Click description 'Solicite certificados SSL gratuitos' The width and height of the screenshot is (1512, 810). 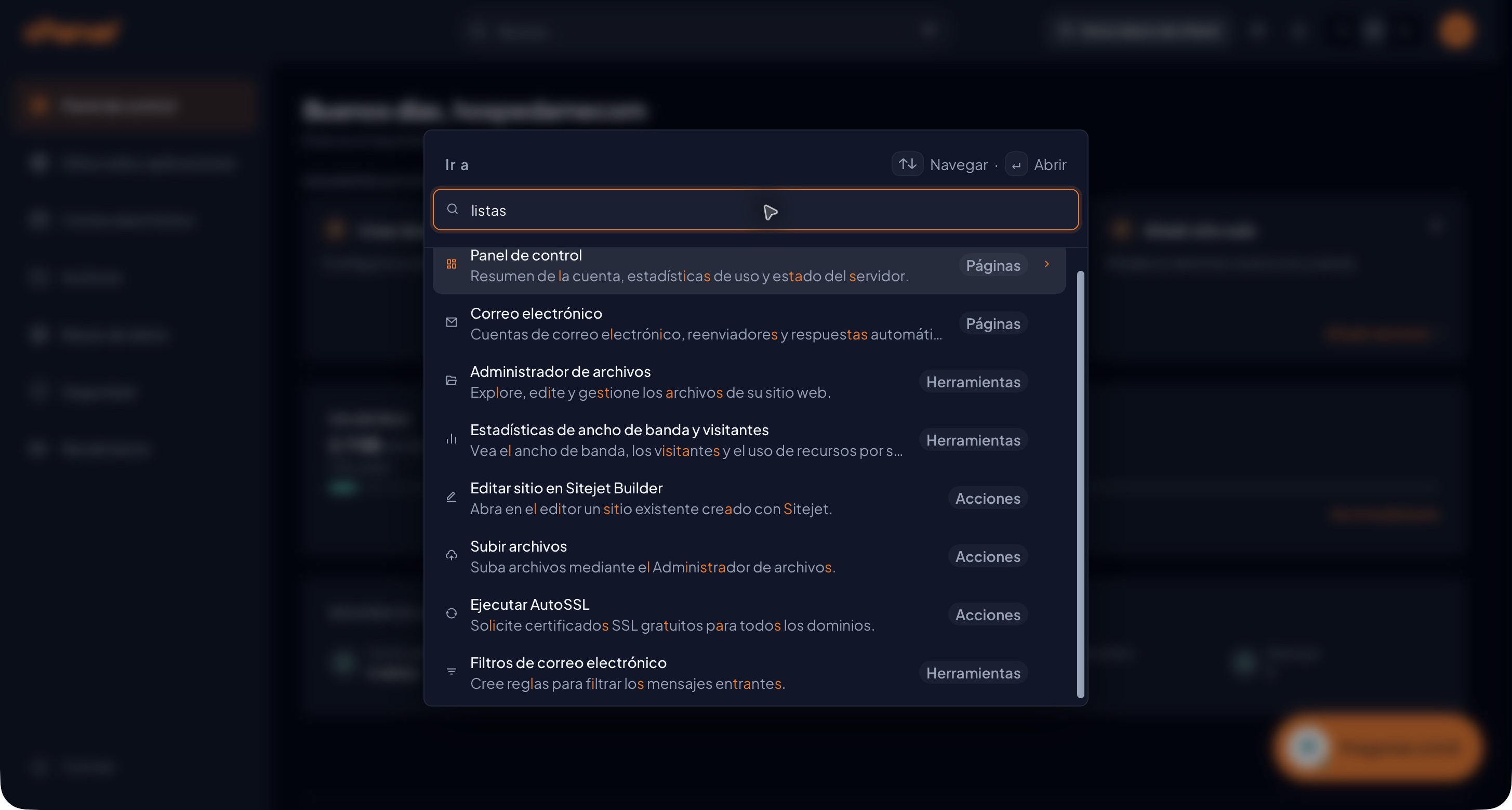[x=672, y=625]
